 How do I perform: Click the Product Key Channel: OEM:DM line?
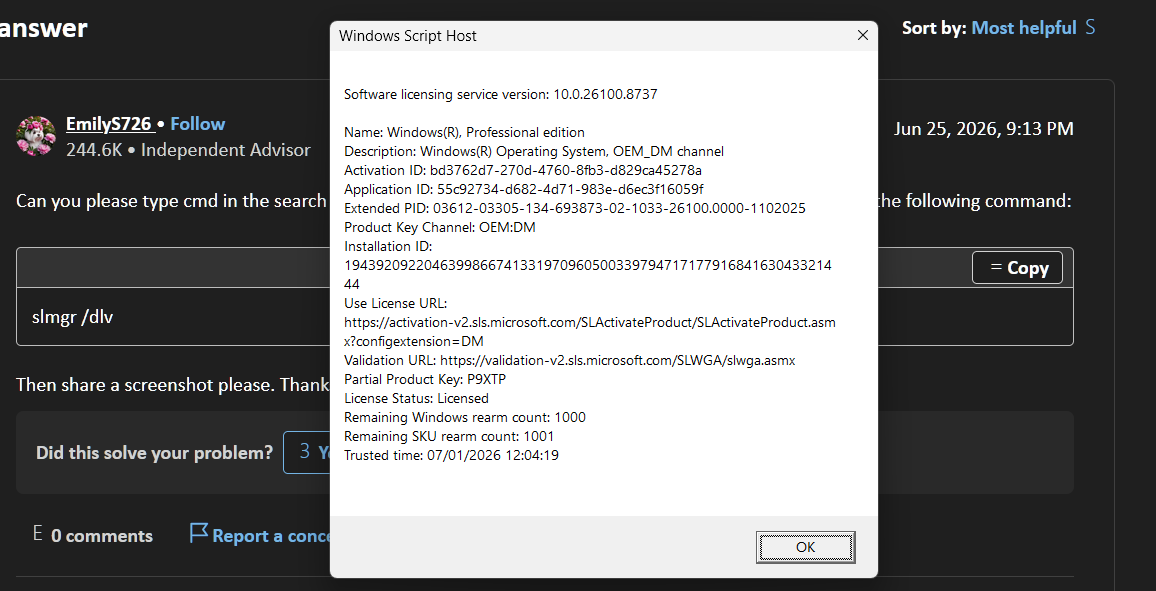tap(440, 227)
